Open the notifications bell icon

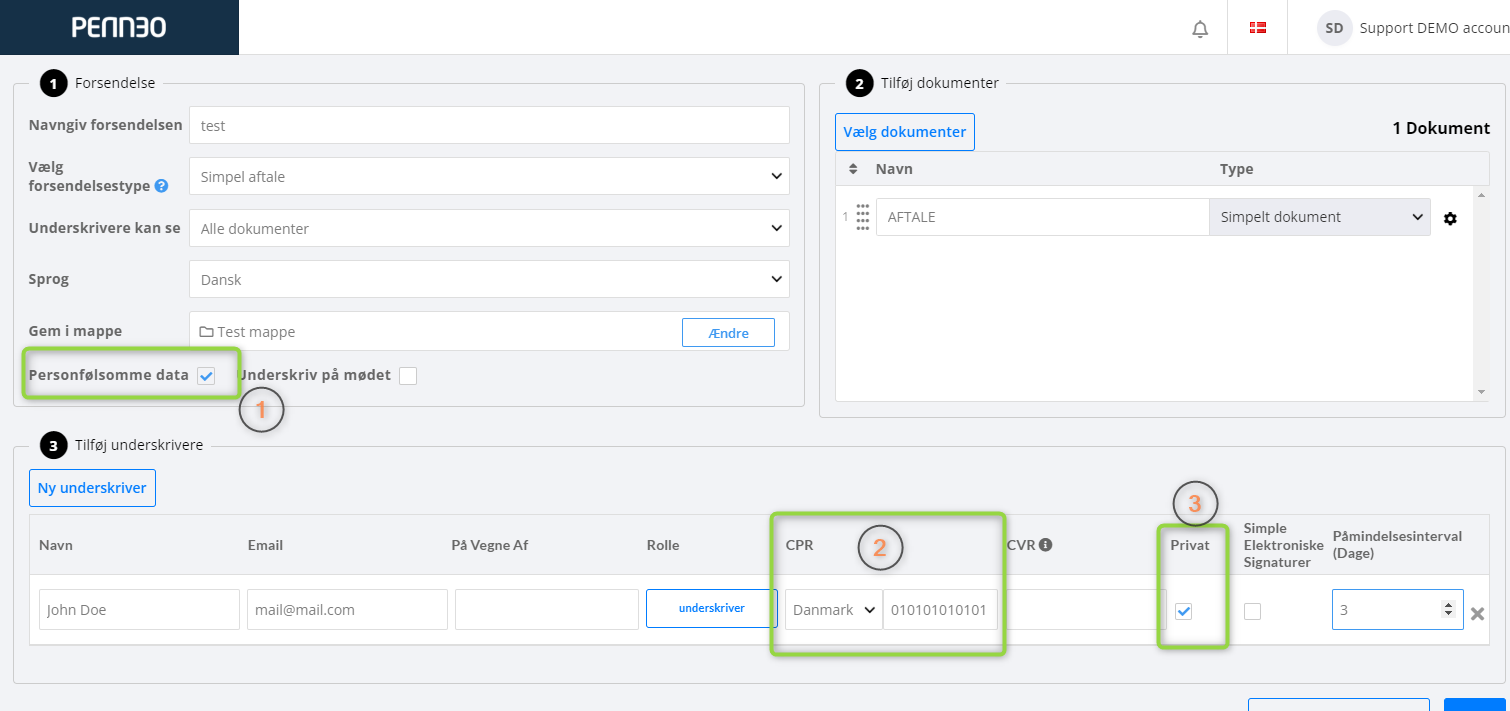[1200, 29]
